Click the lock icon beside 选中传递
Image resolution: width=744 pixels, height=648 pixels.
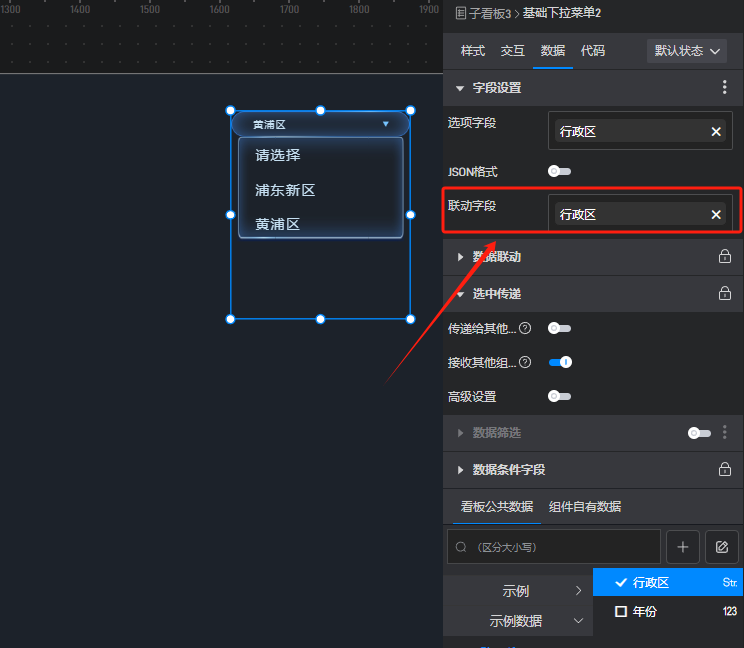click(x=725, y=293)
